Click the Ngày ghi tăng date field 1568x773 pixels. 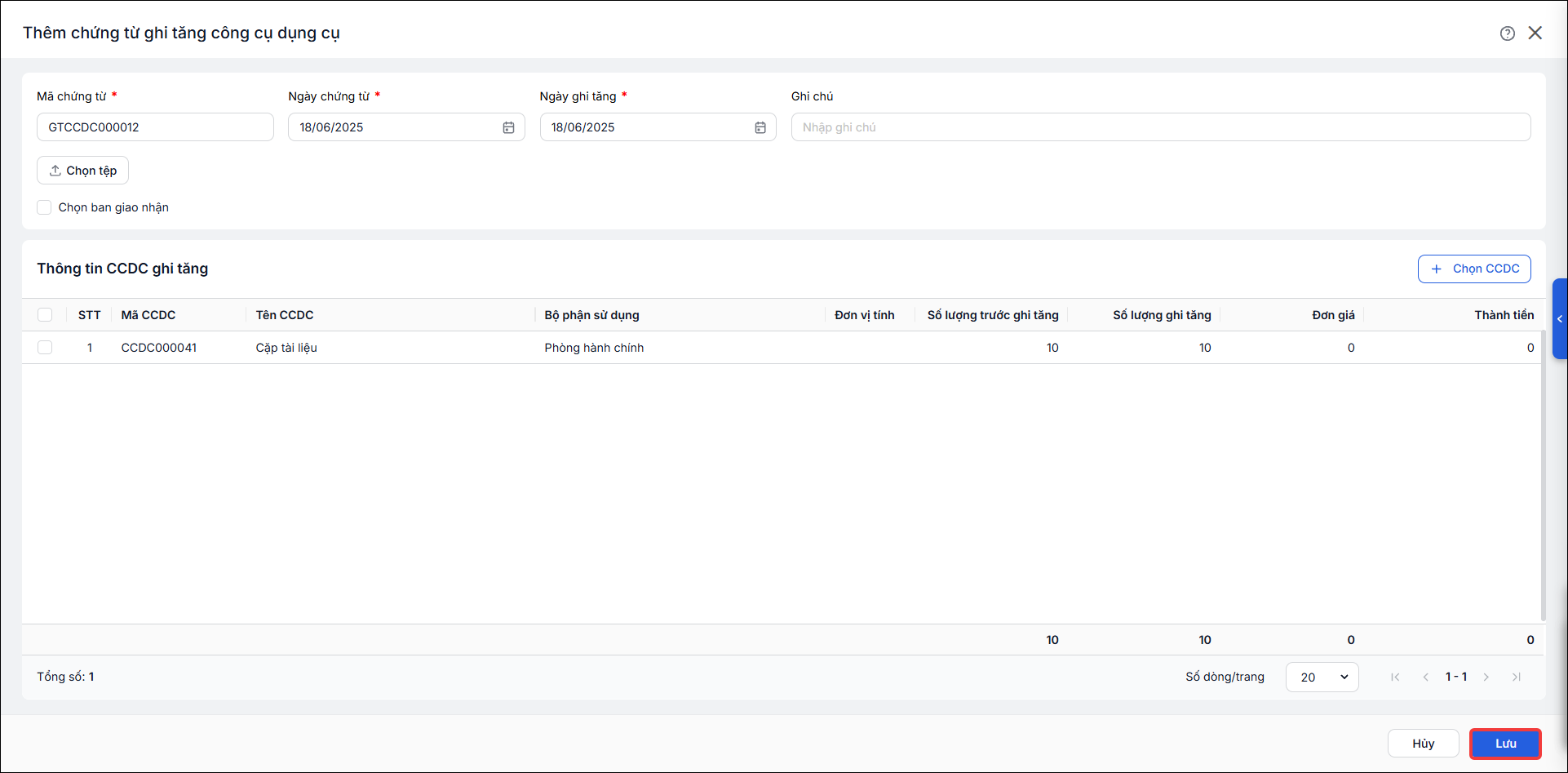point(658,127)
